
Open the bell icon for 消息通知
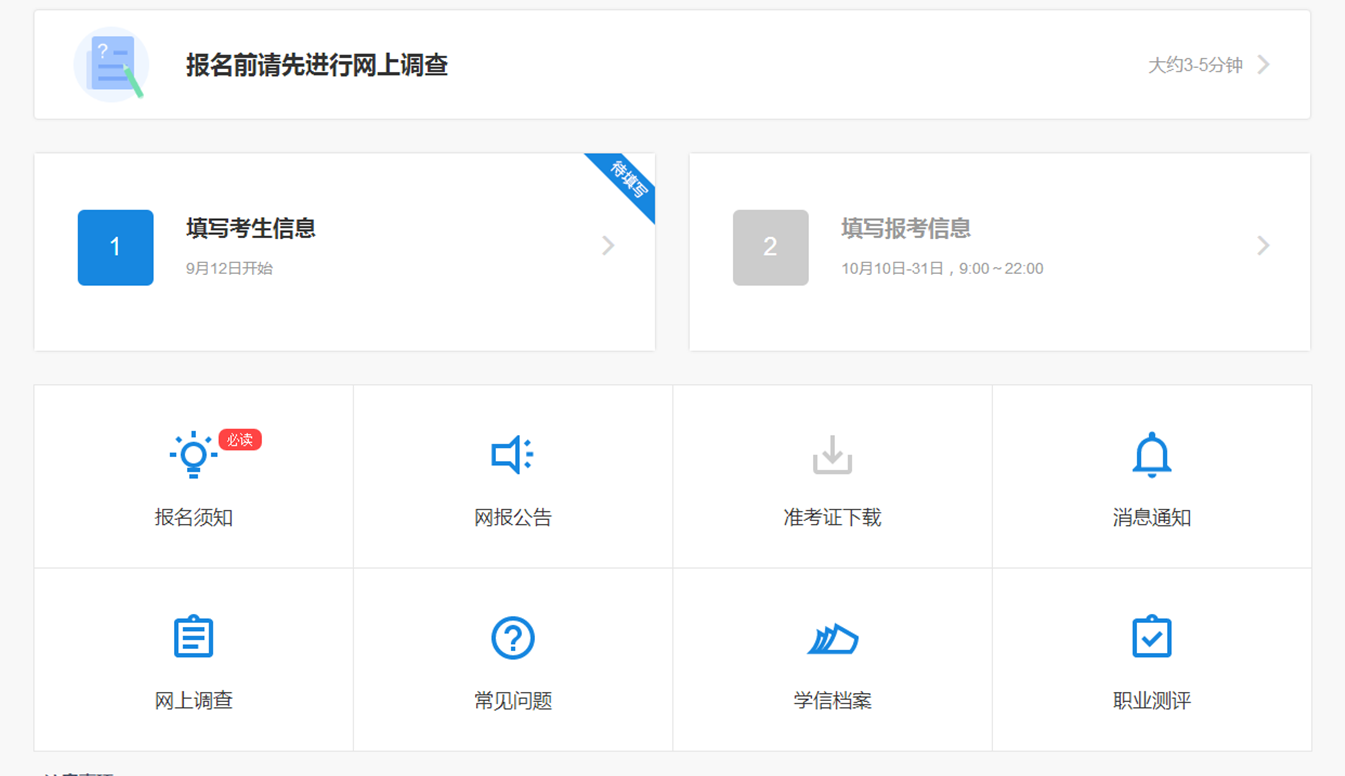1151,455
